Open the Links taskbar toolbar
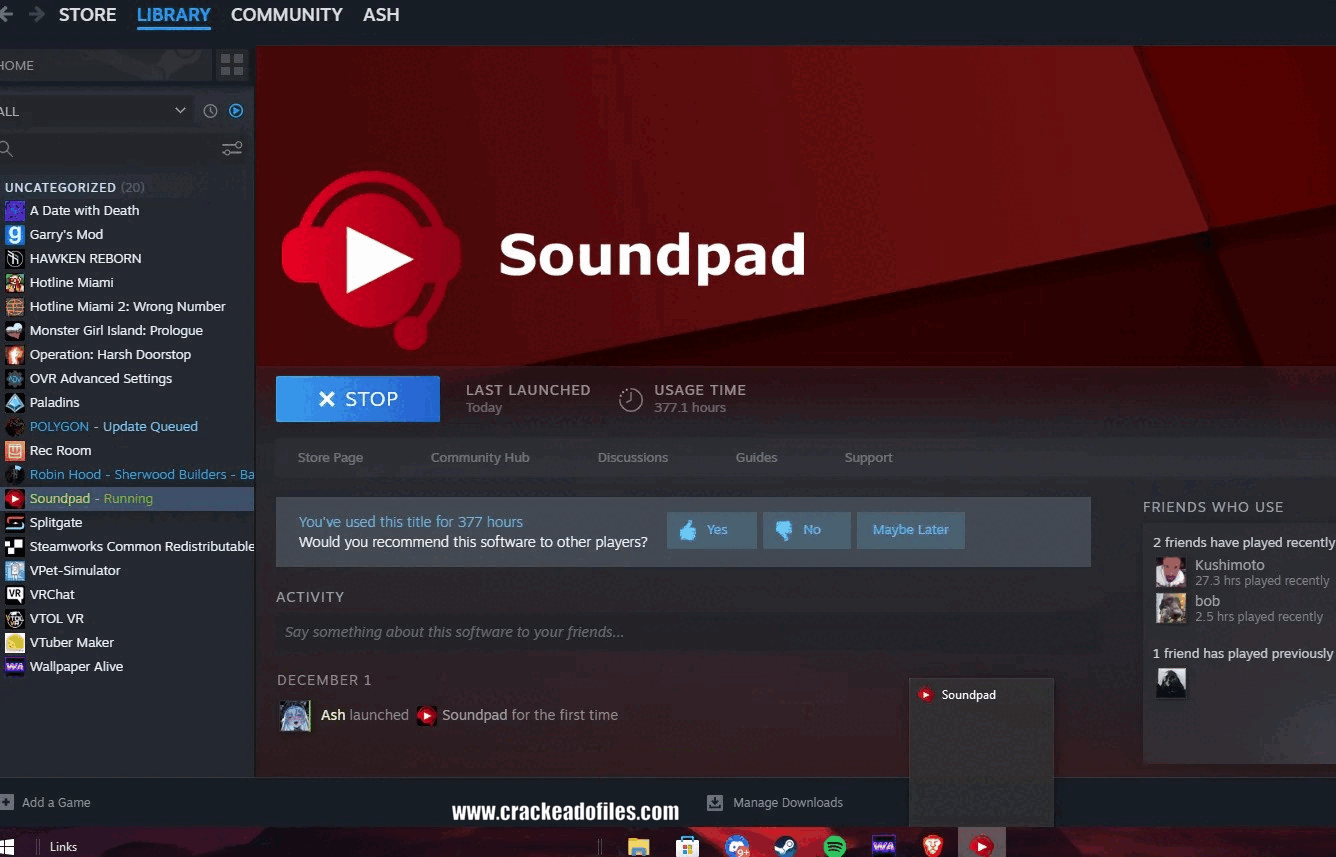1336x857 pixels. tap(63, 847)
